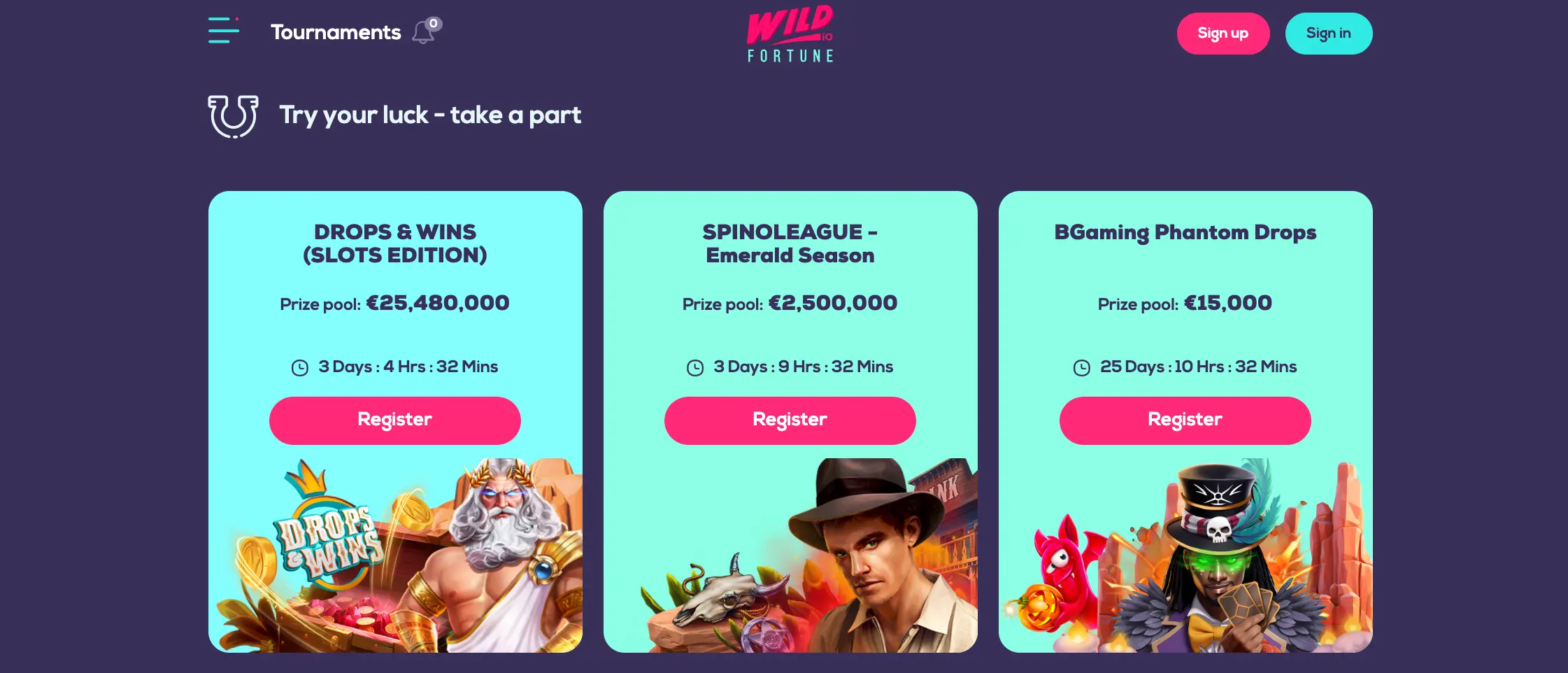Image resolution: width=1568 pixels, height=673 pixels.
Task: Click the clock icon on Spinoleague card
Action: [x=695, y=368]
